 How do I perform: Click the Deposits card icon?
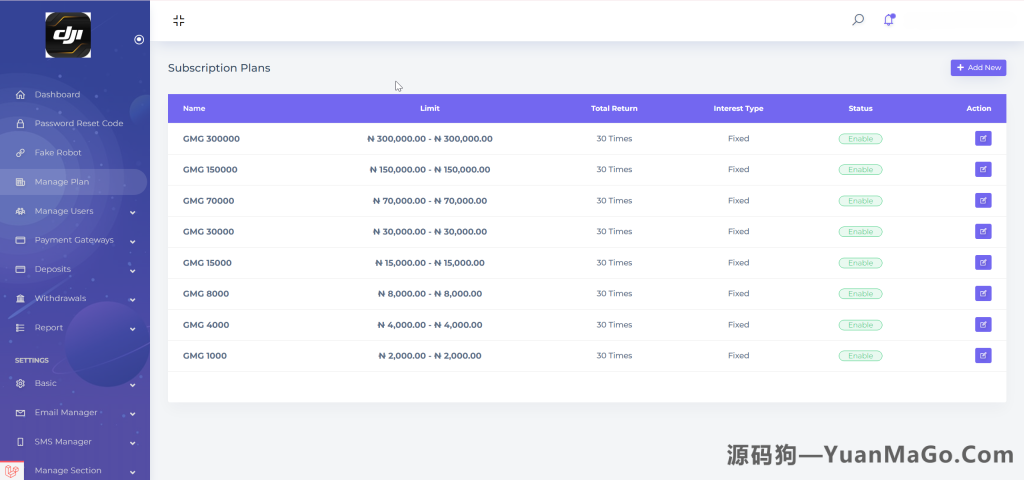20,269
